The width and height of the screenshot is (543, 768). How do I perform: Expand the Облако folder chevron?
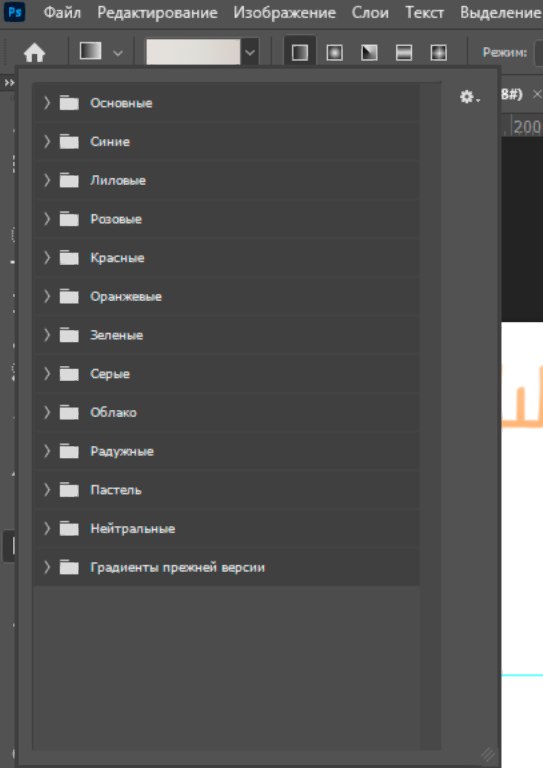47,412
